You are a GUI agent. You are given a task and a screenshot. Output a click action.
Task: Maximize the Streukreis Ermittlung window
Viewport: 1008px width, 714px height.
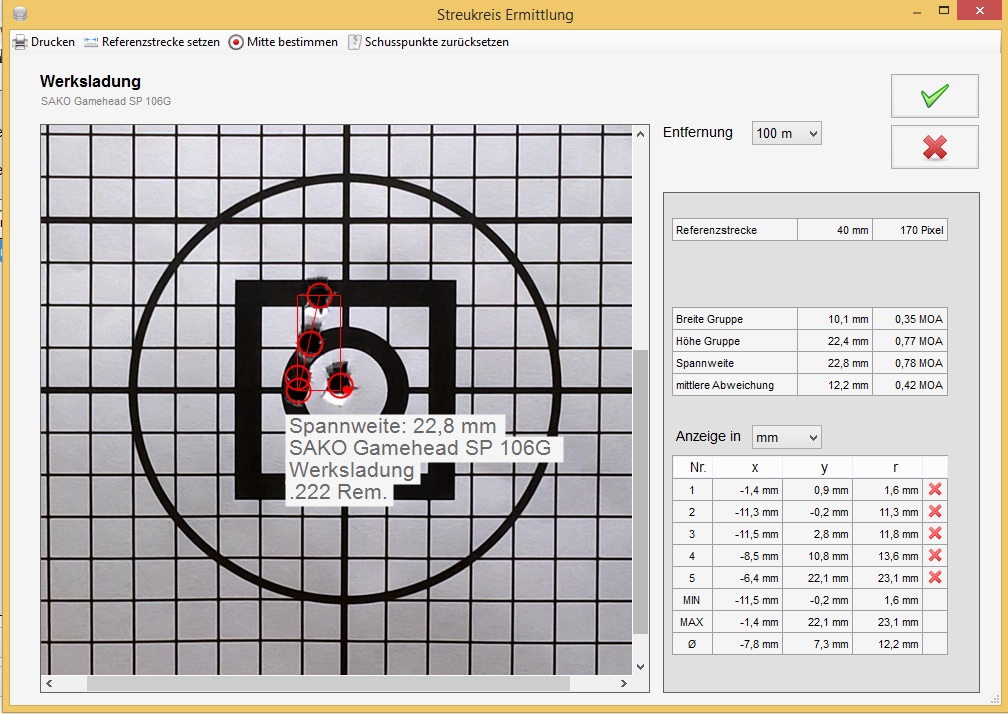click(x=944, y=11)
